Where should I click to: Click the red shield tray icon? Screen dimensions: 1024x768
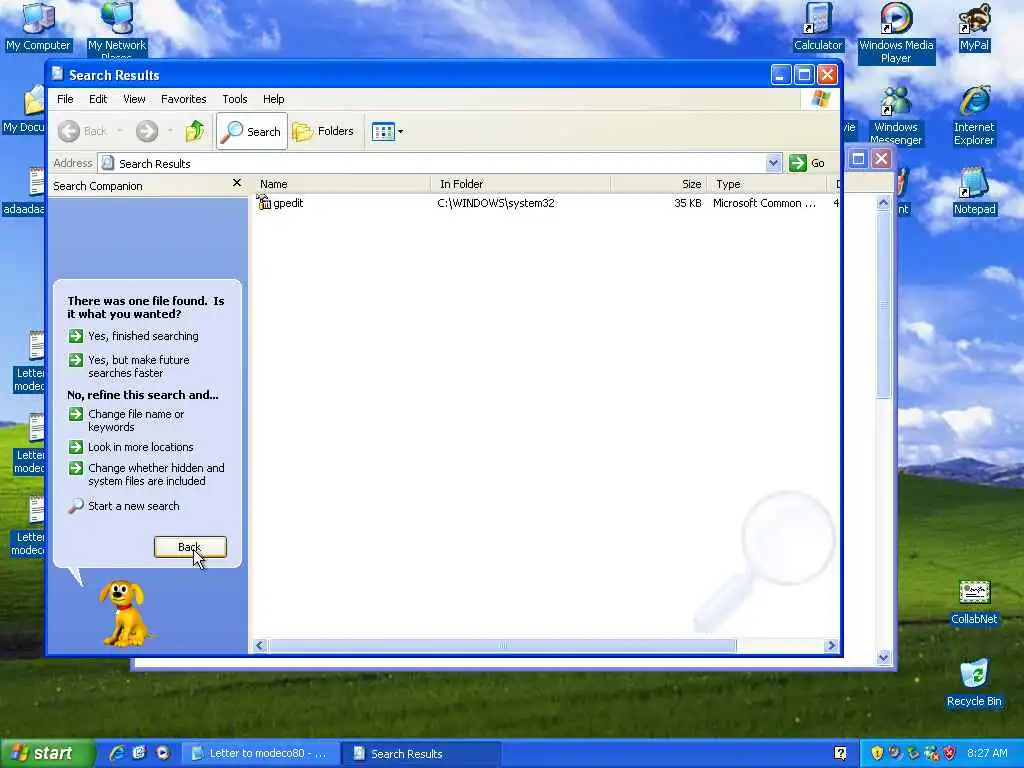(950, 753)
